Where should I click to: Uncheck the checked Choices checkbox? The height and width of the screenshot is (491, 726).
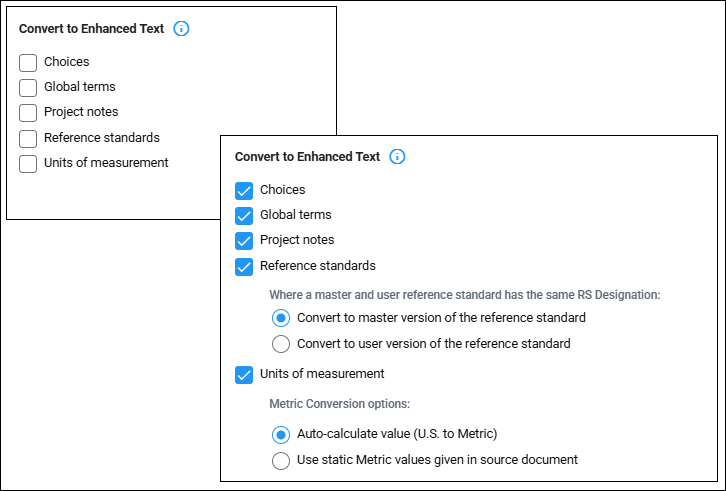pos(244,190)
